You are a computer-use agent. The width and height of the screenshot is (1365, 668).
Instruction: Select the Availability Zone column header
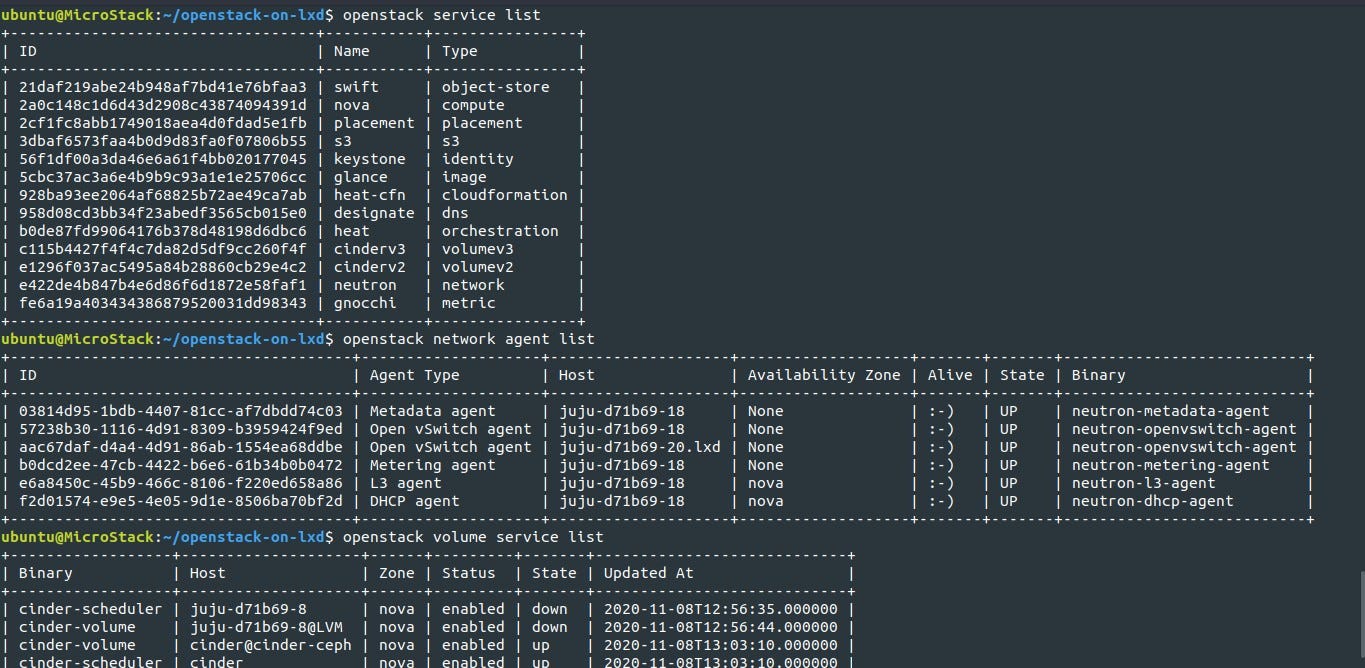pyautogui.click(x=824, y=375)
